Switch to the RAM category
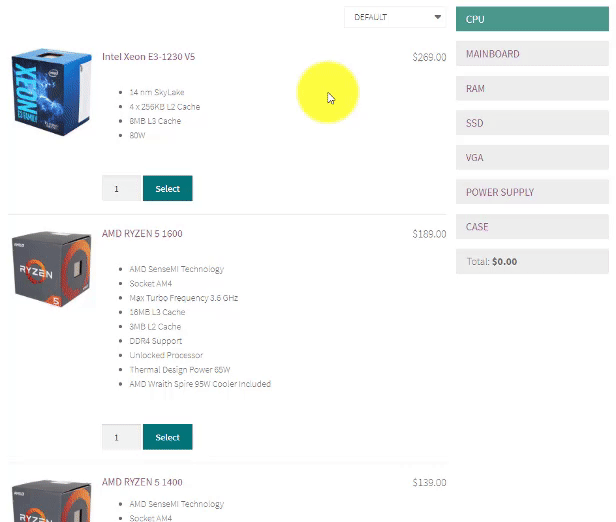 pos(532,88)
